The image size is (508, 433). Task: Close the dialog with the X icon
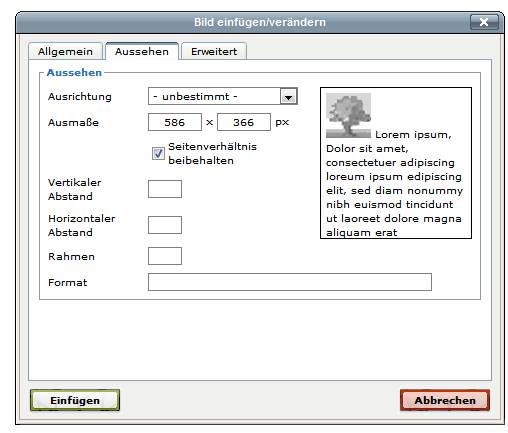pyautogui.click(x=484, y=22)
